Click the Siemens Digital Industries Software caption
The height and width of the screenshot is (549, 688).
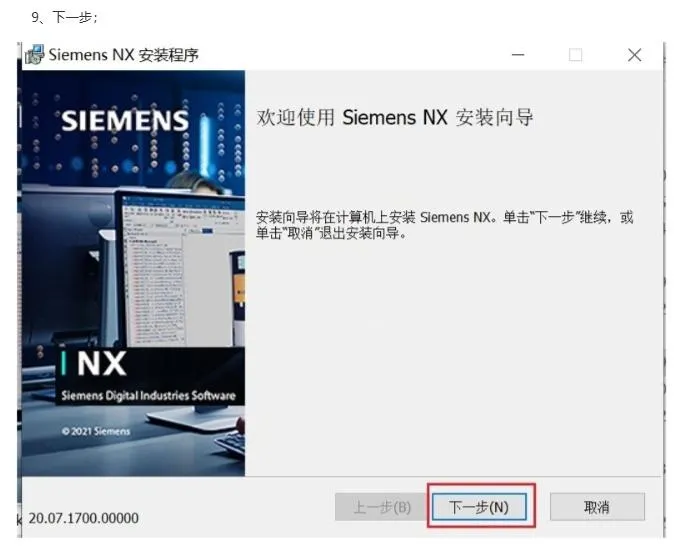148,396
